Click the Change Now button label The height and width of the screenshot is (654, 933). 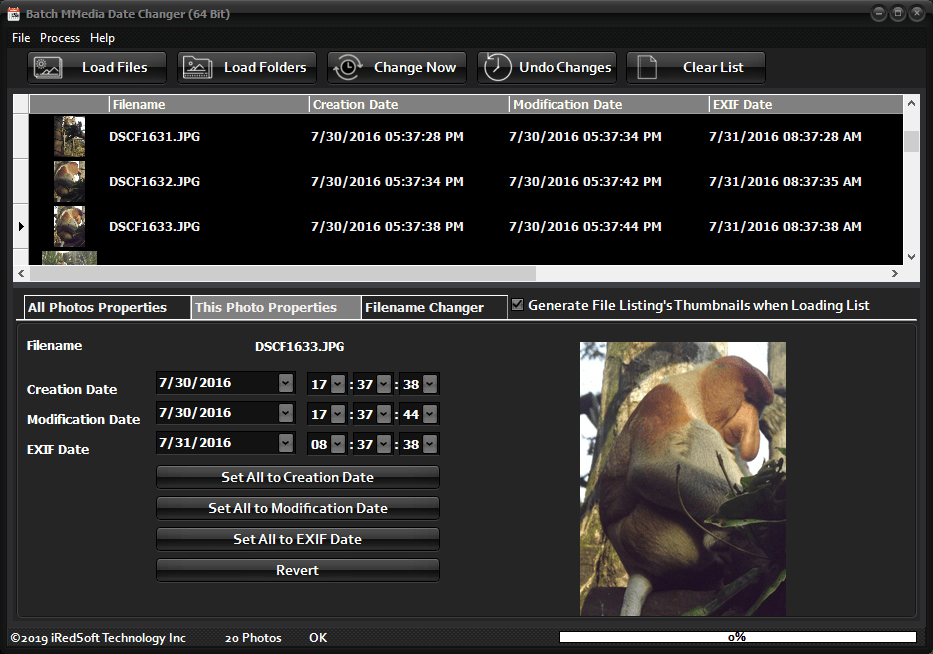415,67
